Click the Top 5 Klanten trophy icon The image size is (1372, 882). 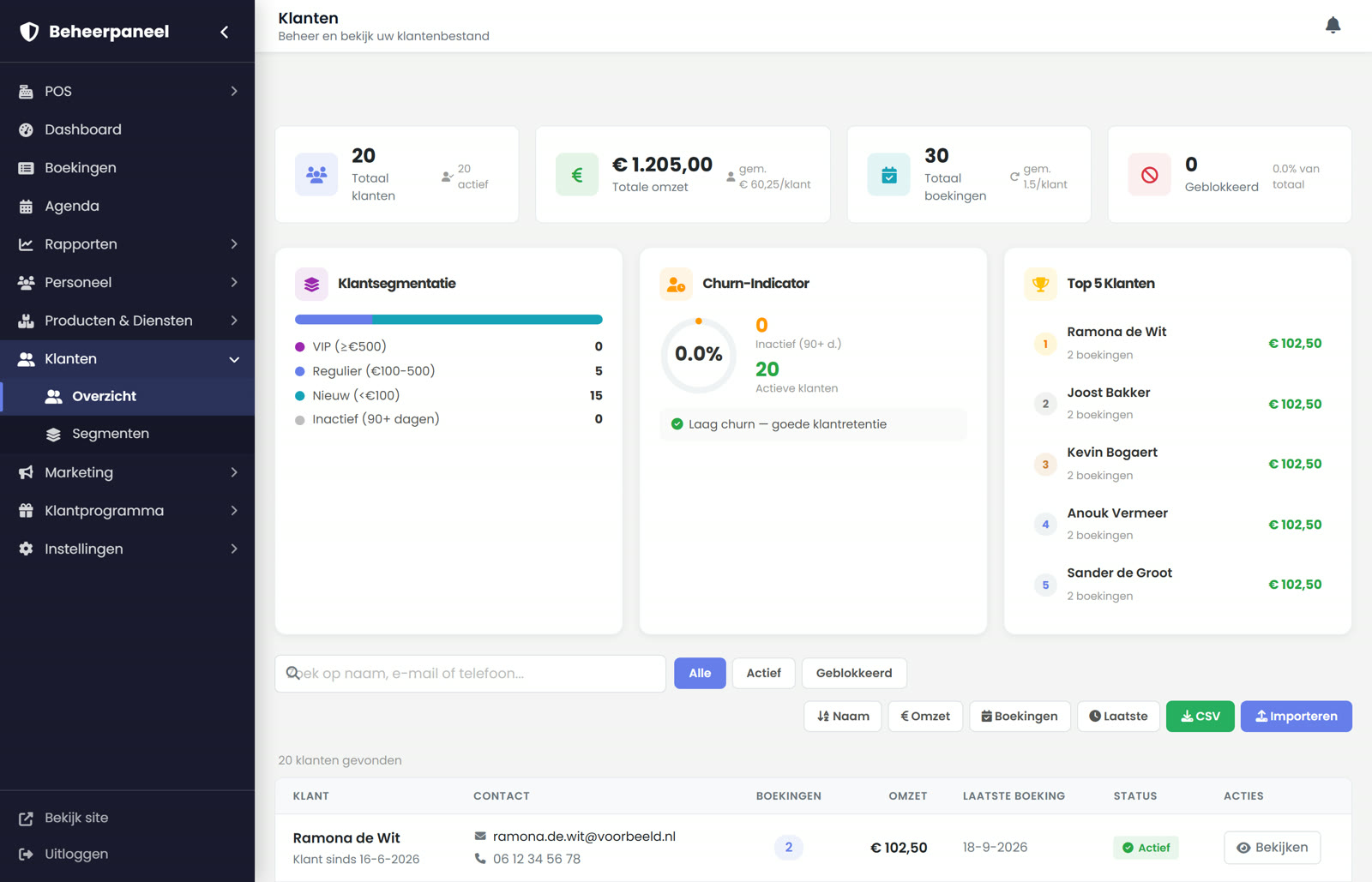point(1040,284)
